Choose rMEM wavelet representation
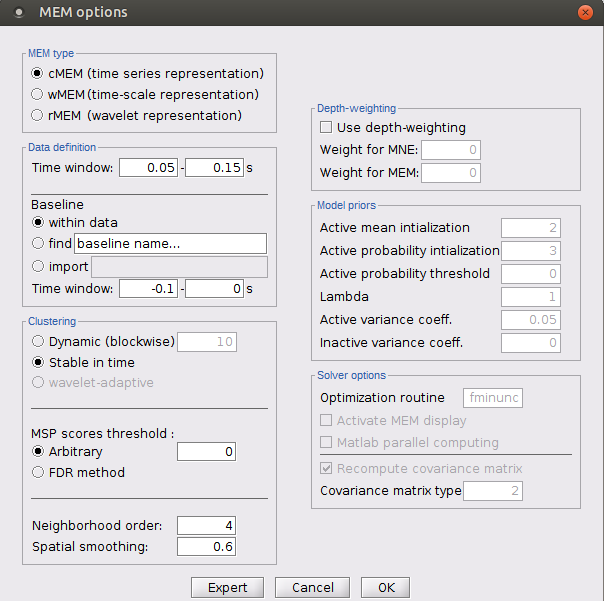 point(38,115)
